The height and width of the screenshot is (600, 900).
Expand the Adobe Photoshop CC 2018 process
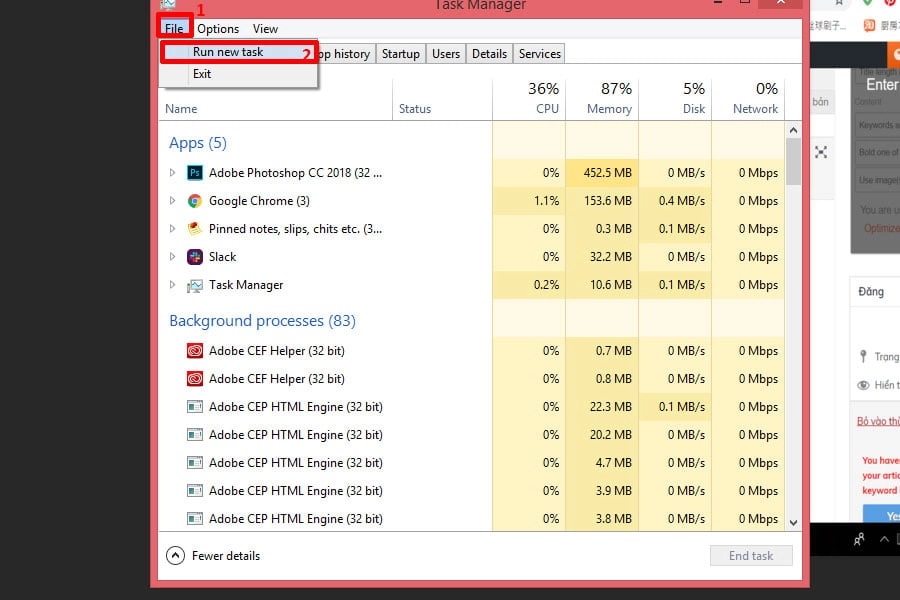pos(172,173)
